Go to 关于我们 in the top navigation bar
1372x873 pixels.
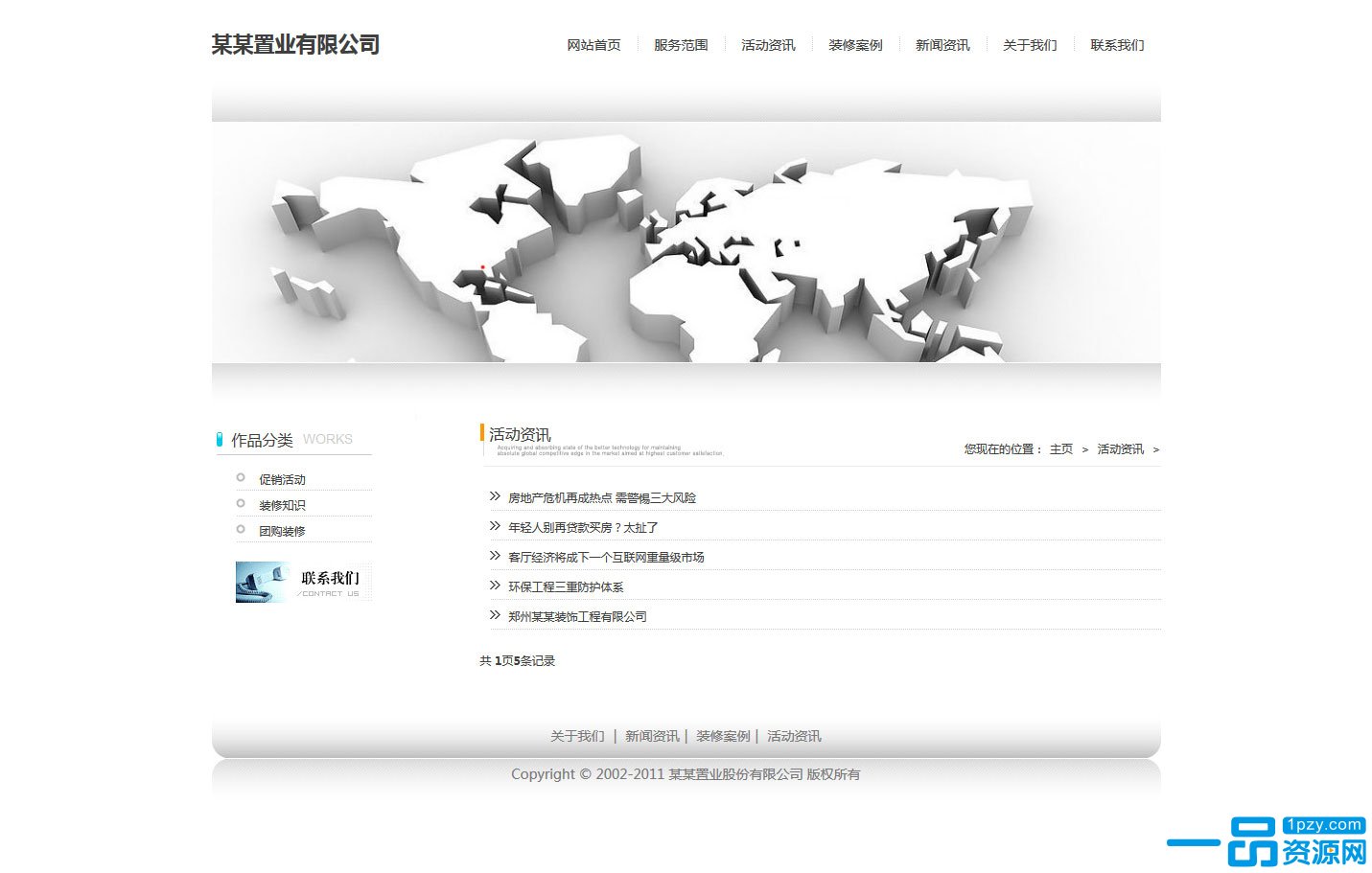(x=1030, y=45)
